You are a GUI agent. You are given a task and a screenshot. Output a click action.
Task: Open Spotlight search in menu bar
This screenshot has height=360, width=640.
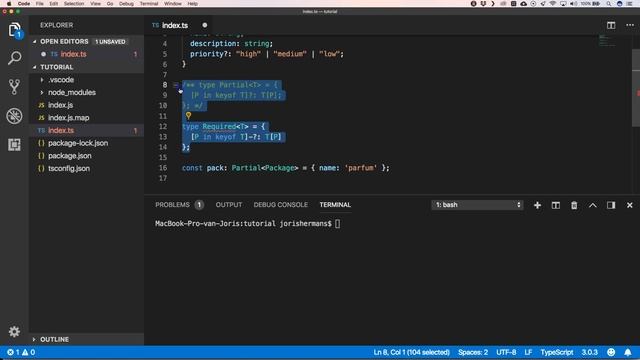click(609, 4)
